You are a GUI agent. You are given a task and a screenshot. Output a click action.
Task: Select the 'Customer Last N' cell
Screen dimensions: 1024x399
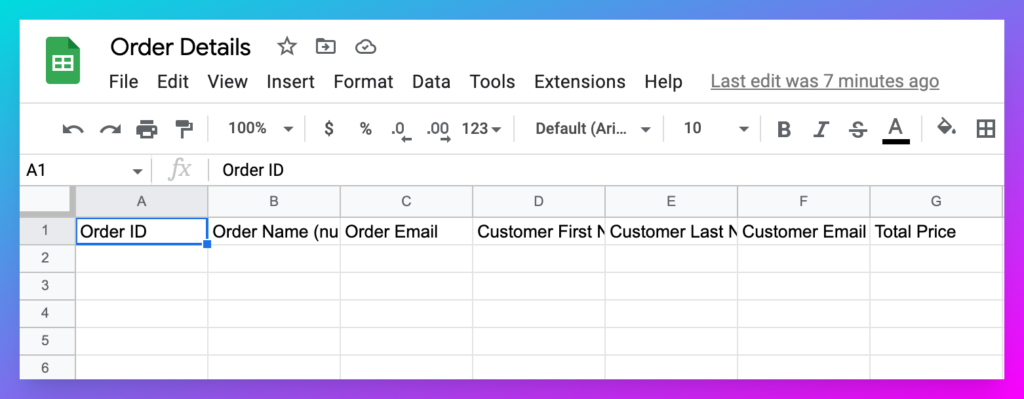click(x=671, y=231)
